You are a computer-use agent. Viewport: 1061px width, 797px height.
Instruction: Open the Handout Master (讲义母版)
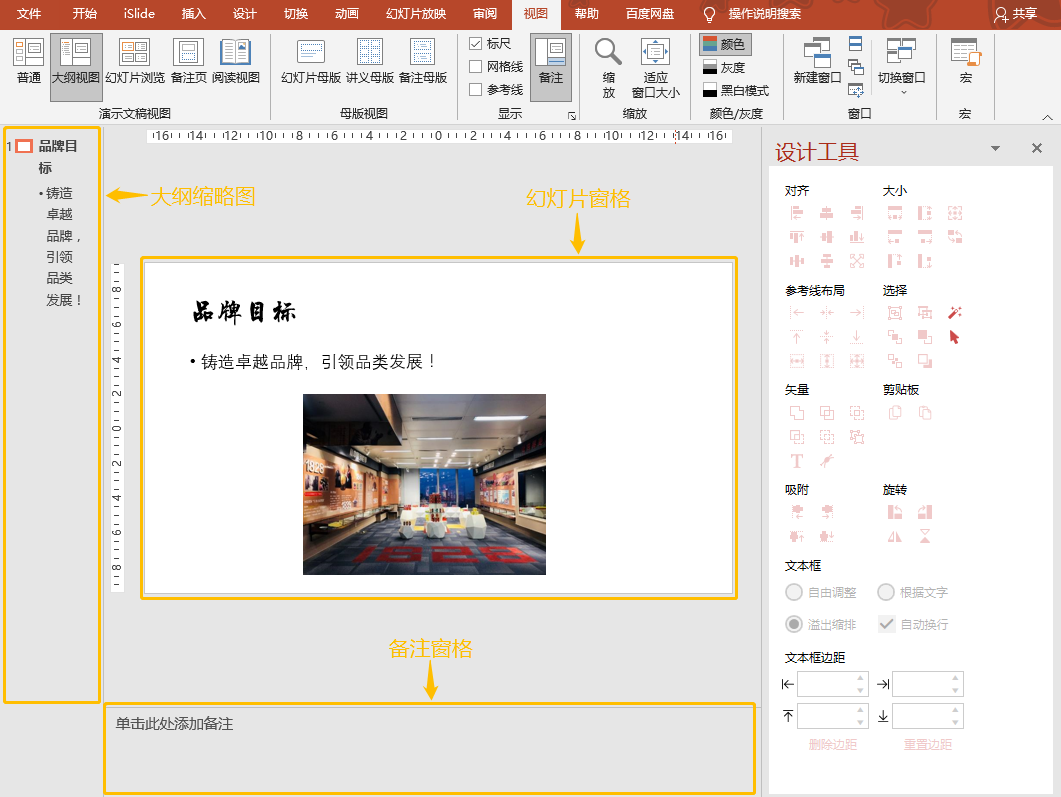[x=369, y=62]
